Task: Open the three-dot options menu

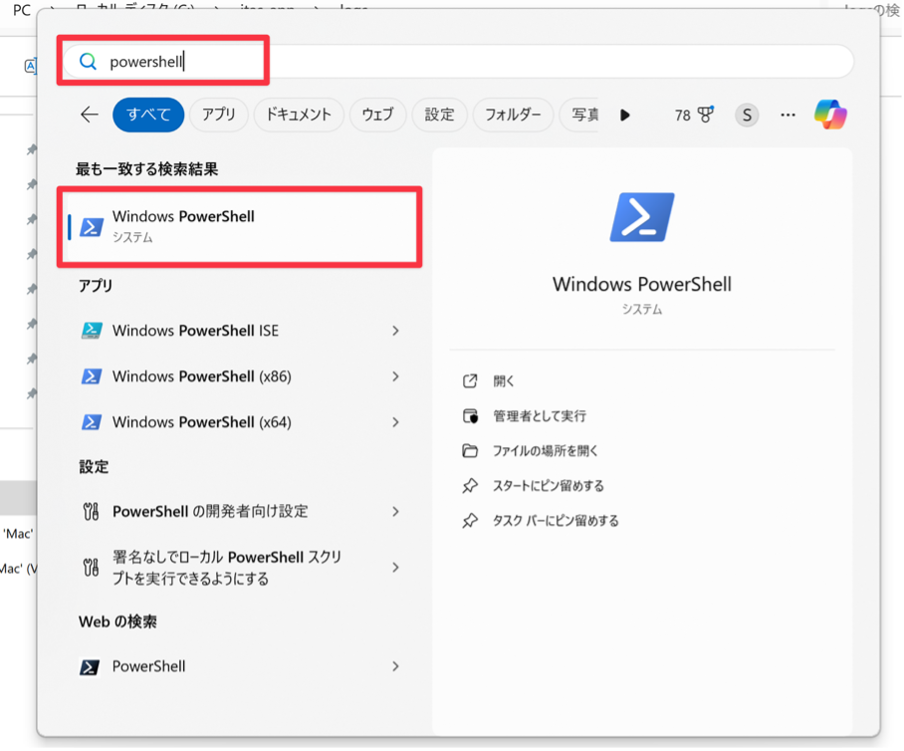Action: tap(788, 115)
